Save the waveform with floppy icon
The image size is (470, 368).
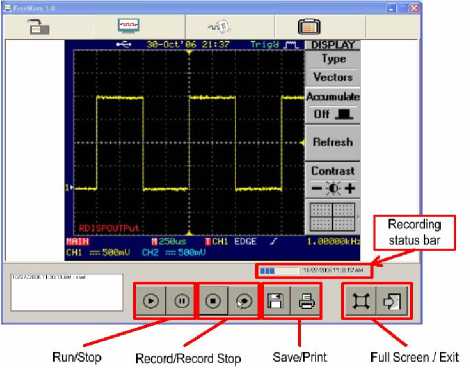[x=276, y=301]
